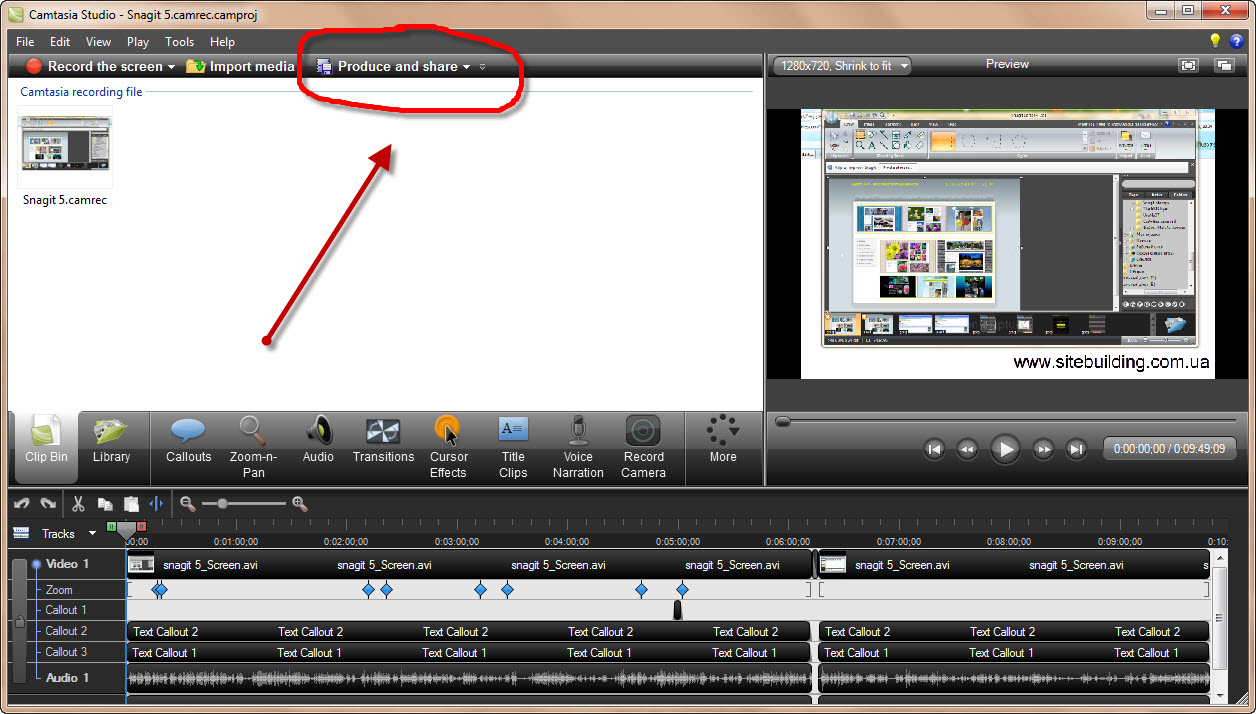Select the Audio 1 track label
This screenshot has width=1256, height=714.
[68, 678]
